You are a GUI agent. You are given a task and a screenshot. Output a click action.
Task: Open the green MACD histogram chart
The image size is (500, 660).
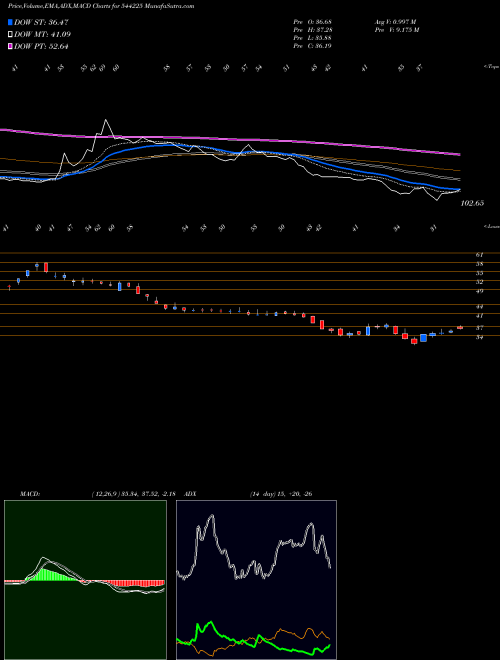(x=85, y=580)
